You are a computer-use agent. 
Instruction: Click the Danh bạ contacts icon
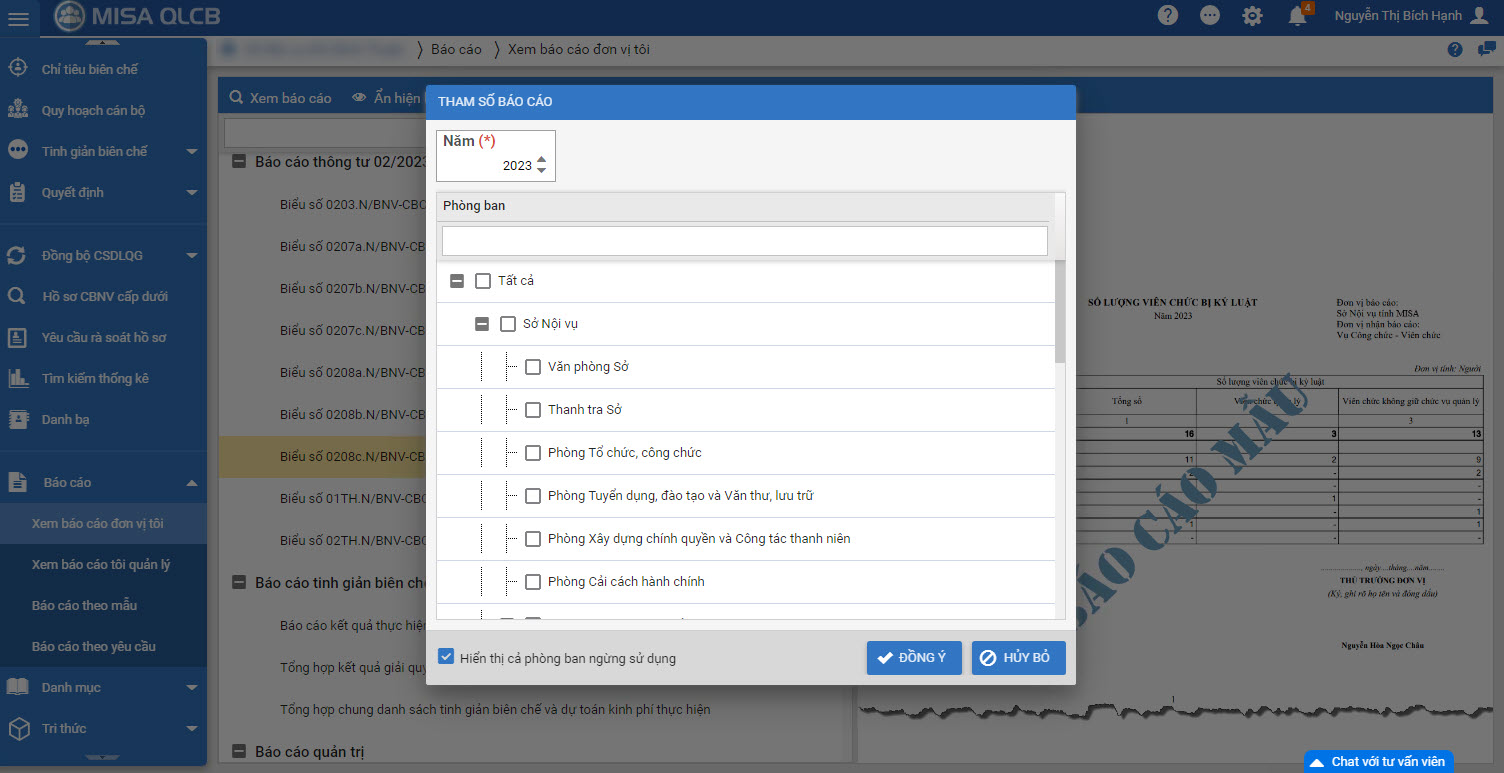coord(17,420)
